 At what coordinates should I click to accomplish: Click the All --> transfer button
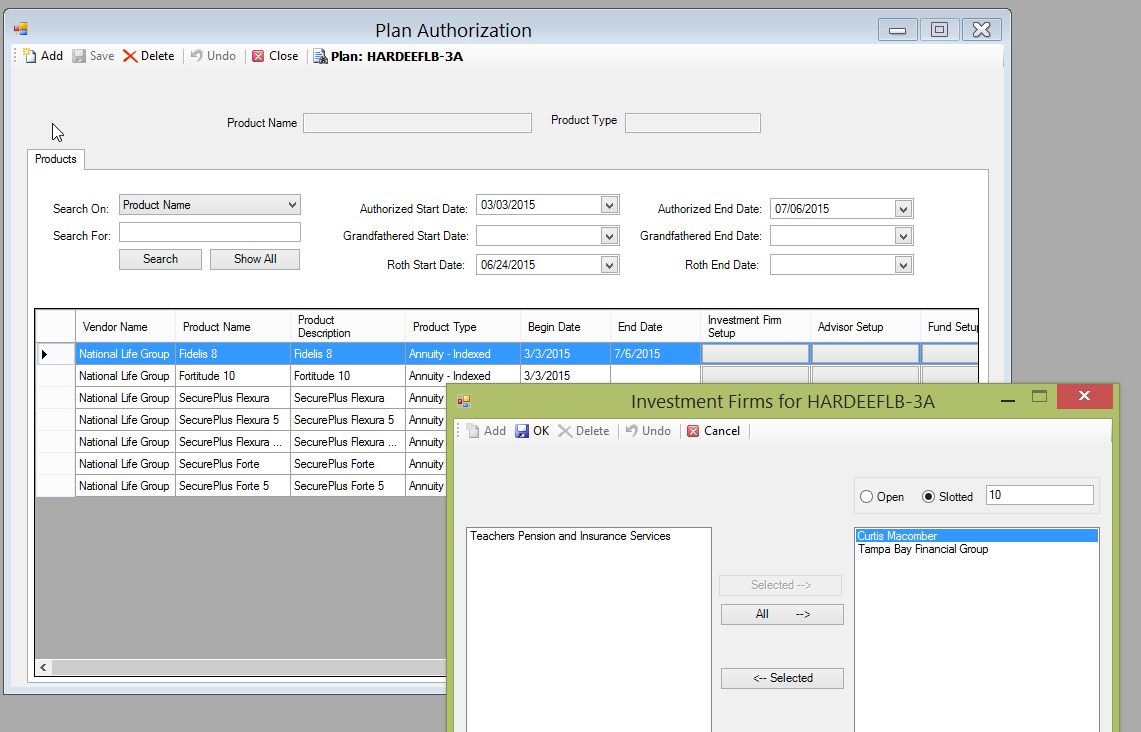click(781, 613)
